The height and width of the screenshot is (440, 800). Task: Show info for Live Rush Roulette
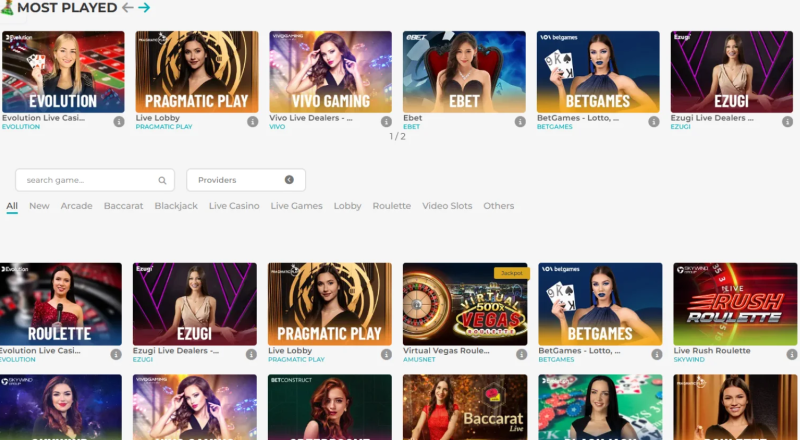click(792, 354)
